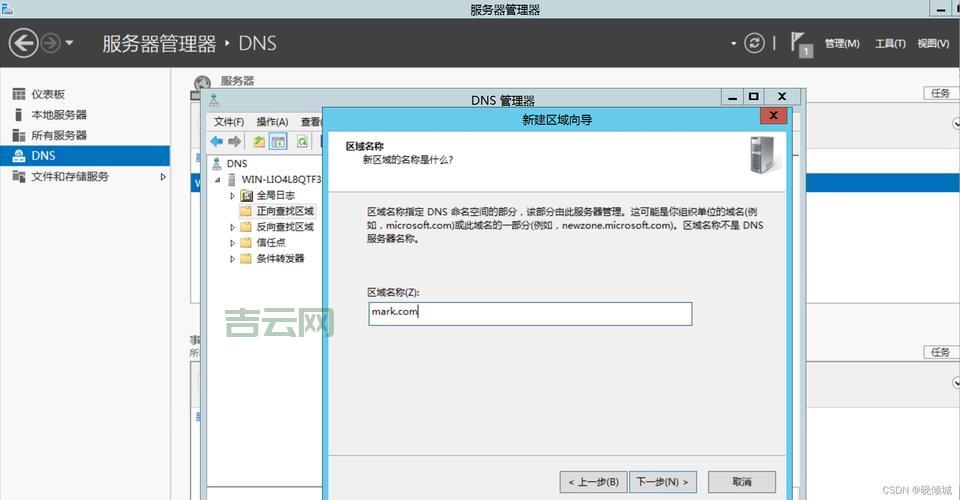Open the notifications flag

tap(799, 42)
